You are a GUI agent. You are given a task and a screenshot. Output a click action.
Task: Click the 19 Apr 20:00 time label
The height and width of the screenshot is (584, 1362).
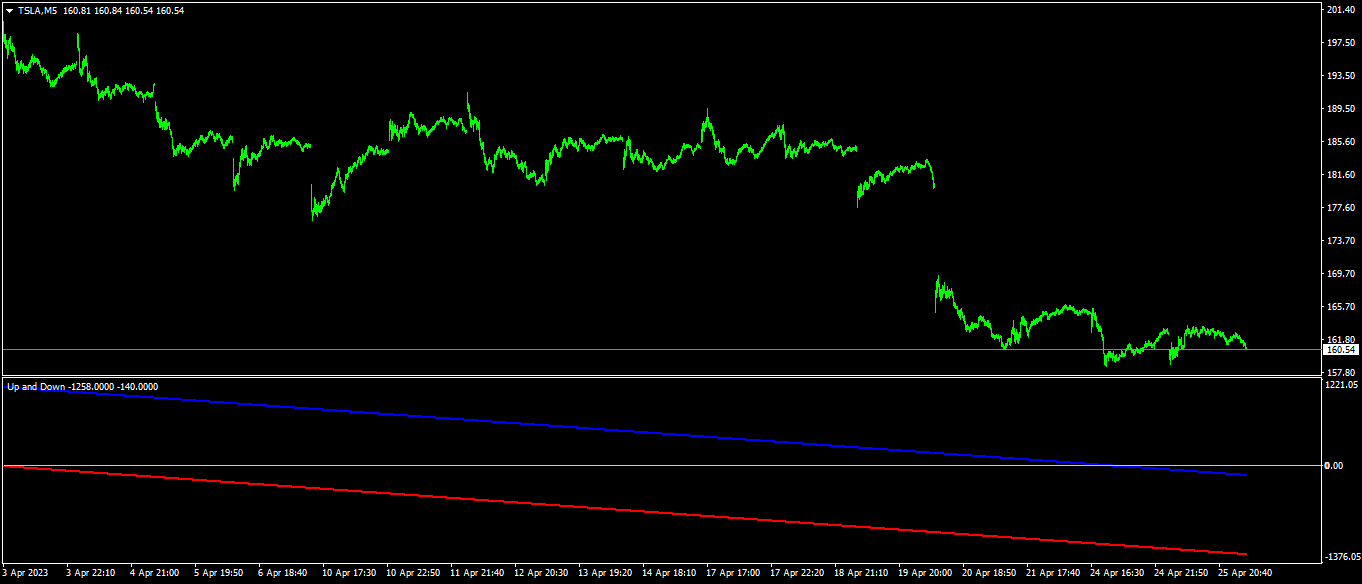coord(926,573)
